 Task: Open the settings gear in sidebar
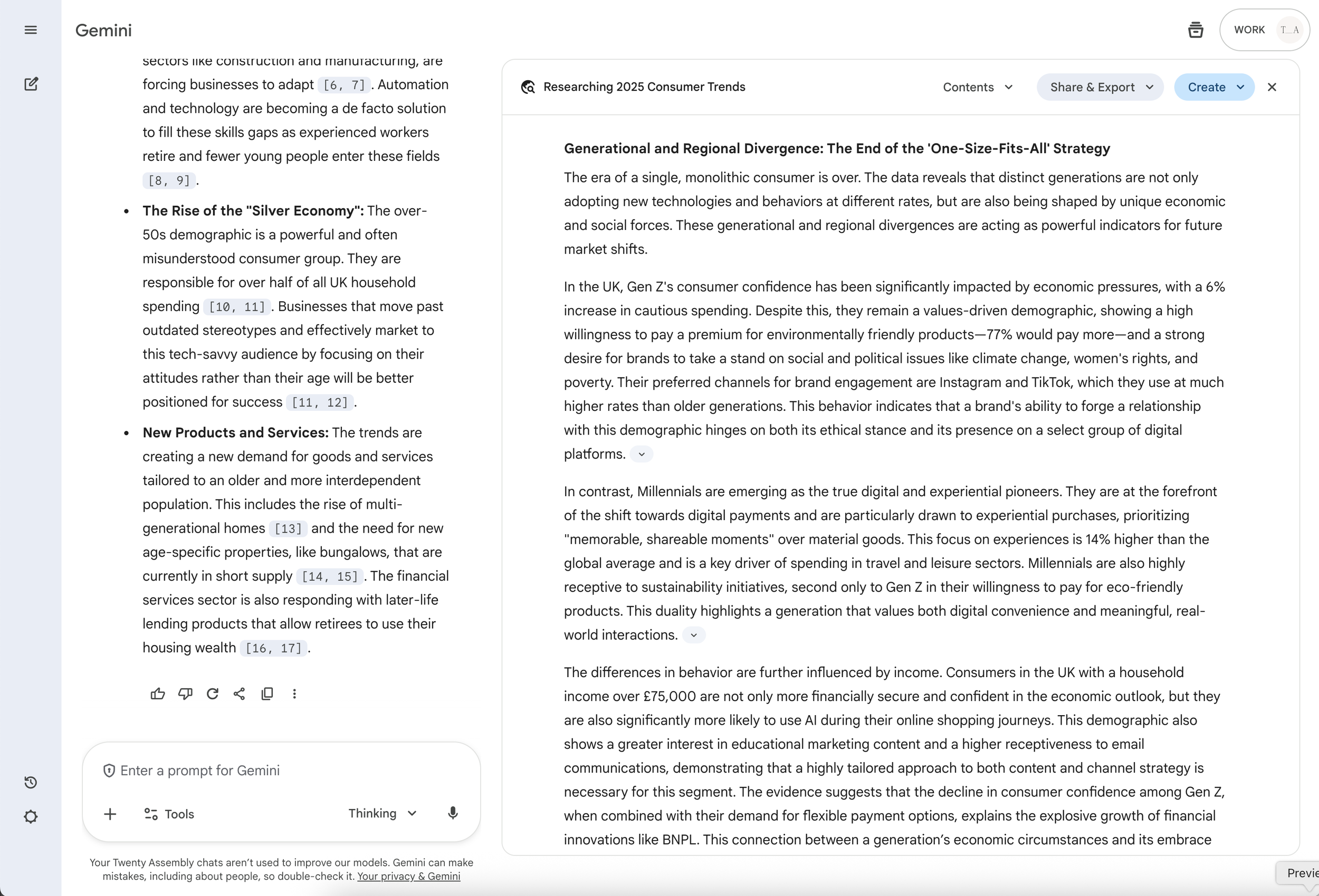pos(31,816)
